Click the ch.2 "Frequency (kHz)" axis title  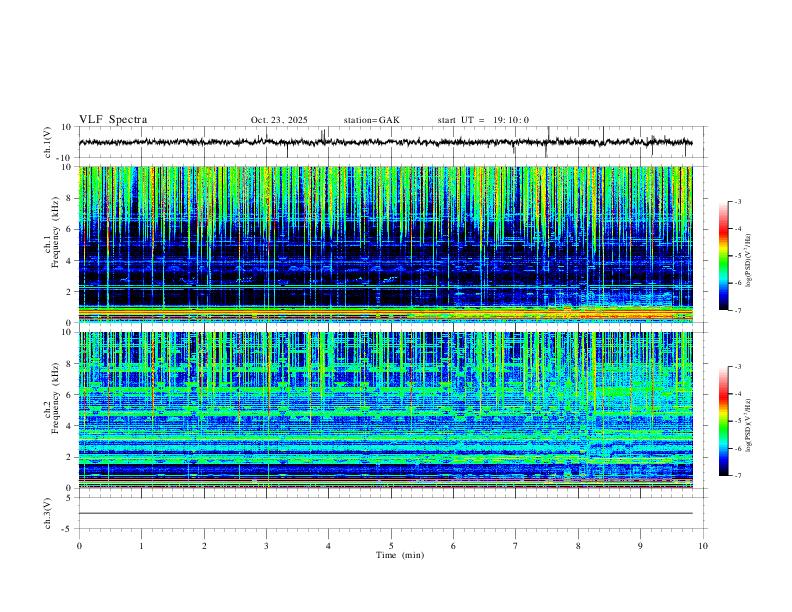point(54,398)
